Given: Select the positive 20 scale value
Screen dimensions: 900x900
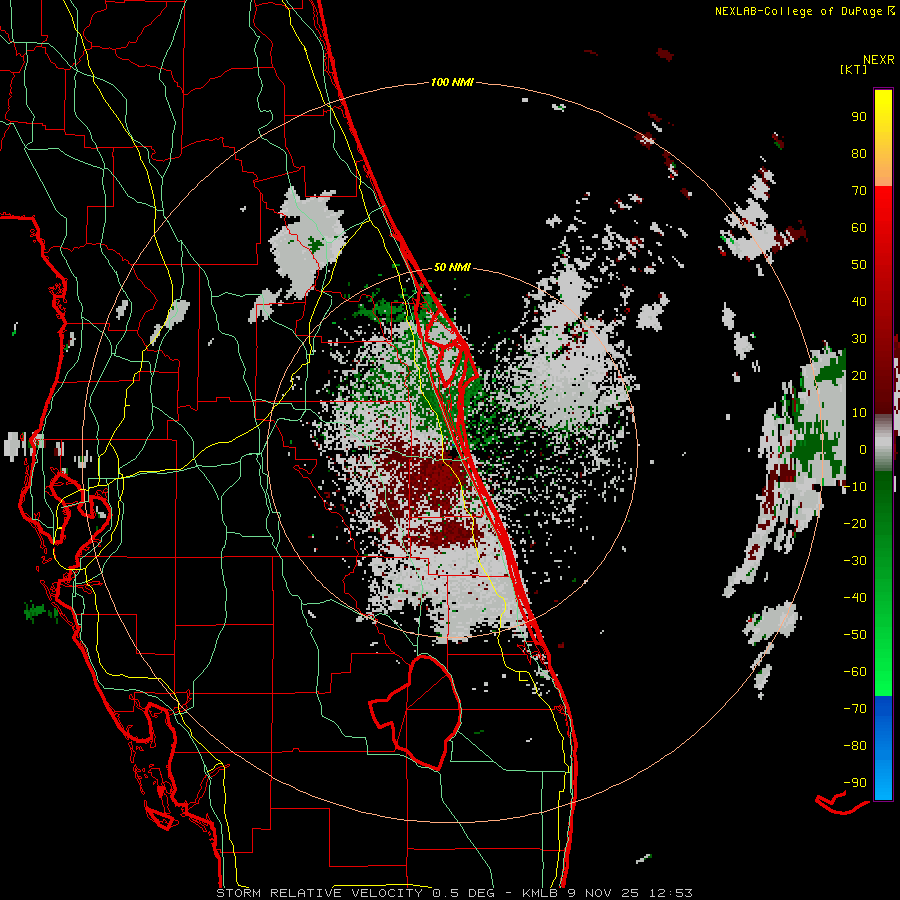Looking at the screenshot, I should (x=859, y=375).
